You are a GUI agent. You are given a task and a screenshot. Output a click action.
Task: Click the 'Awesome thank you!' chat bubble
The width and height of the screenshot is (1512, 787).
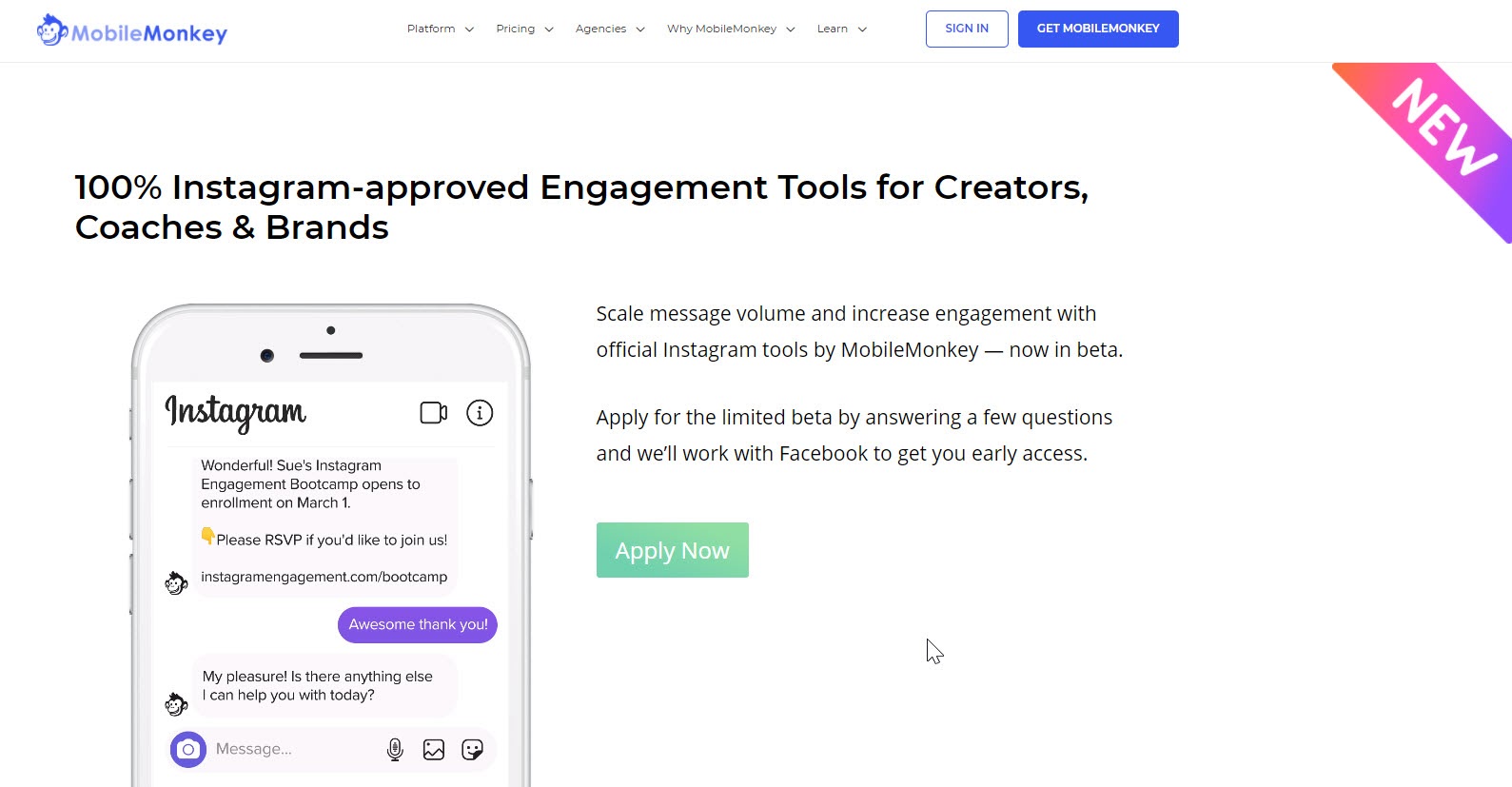(418, 625)
